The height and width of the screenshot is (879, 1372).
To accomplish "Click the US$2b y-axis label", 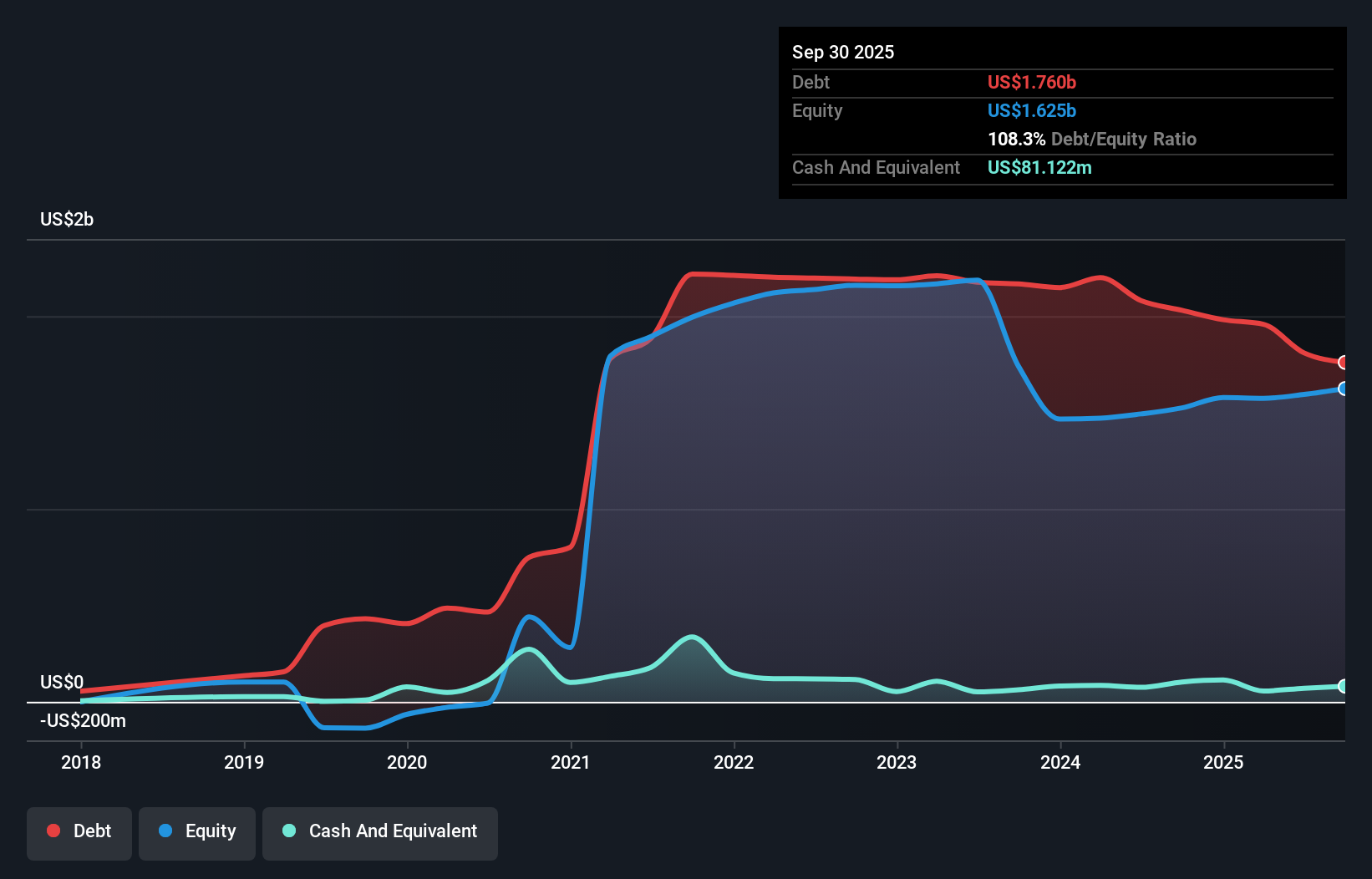I will (x=67, y=220).
